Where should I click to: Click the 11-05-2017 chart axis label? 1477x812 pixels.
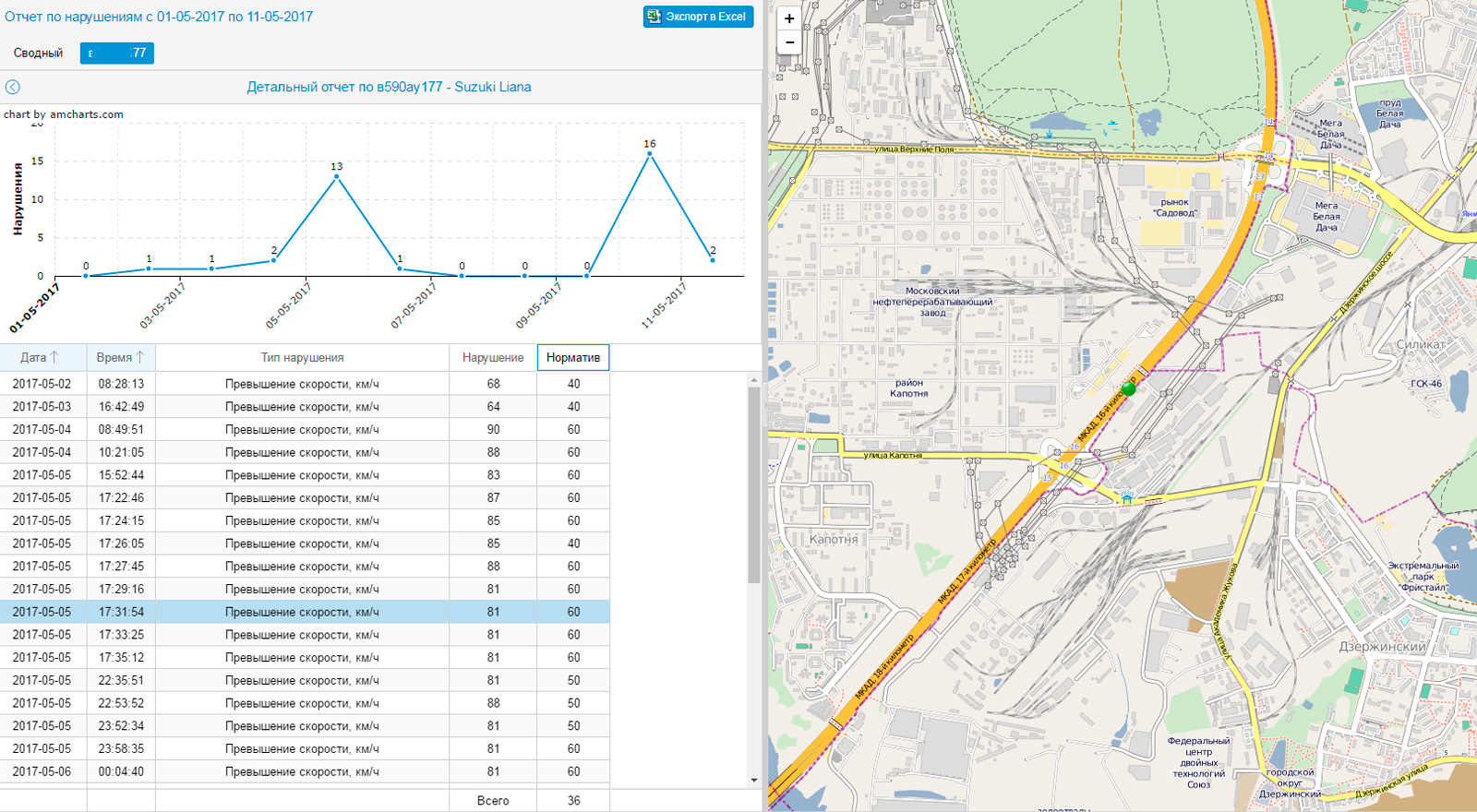click(x=664, y=306)
